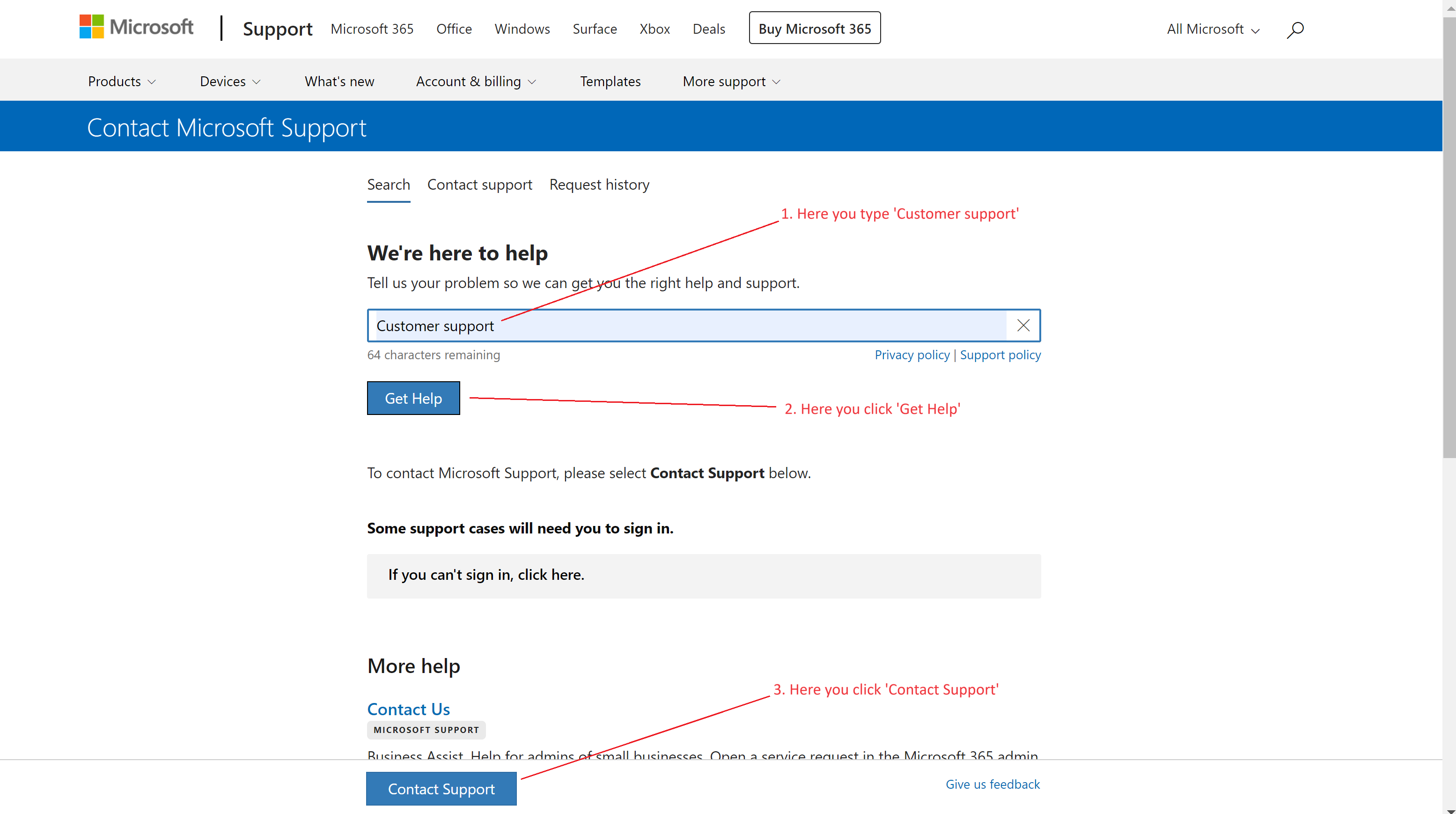Viewport: 1456px width, 814px height.
Task: Open Surface nav link
Action: pos(595,29)
